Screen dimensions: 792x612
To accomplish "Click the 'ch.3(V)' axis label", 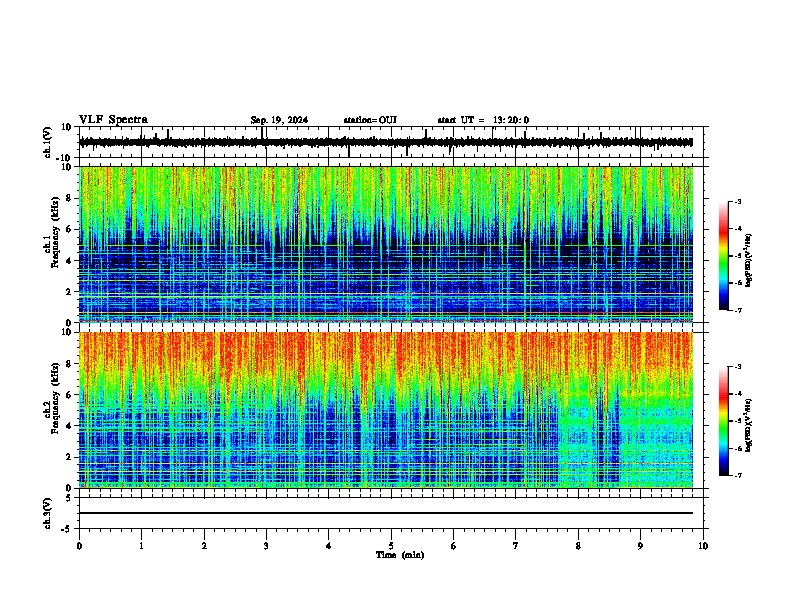I will click(48, 514).
